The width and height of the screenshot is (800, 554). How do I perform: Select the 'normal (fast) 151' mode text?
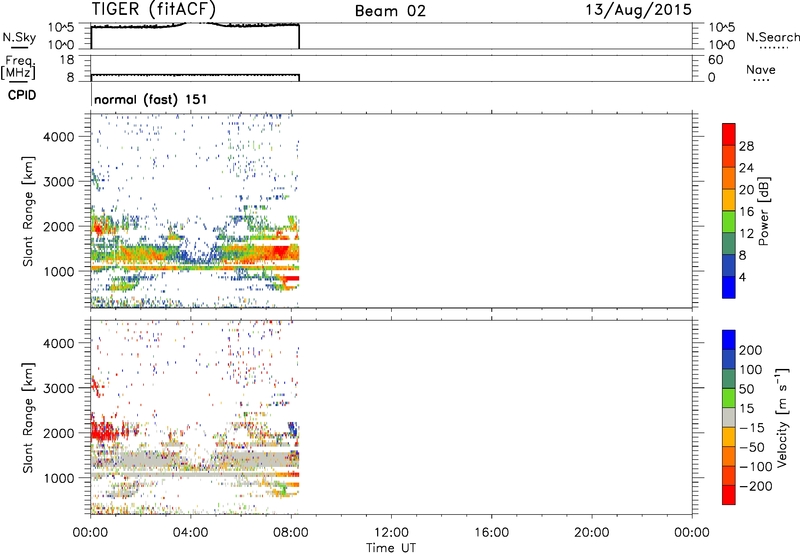151,99
